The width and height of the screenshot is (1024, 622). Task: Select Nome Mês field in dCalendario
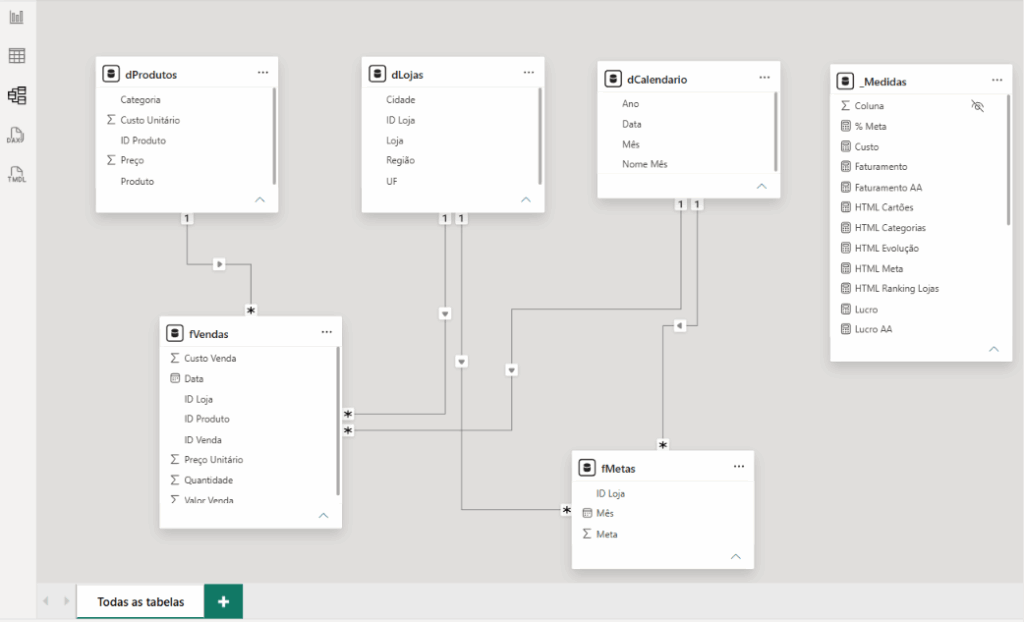(645, 164)
